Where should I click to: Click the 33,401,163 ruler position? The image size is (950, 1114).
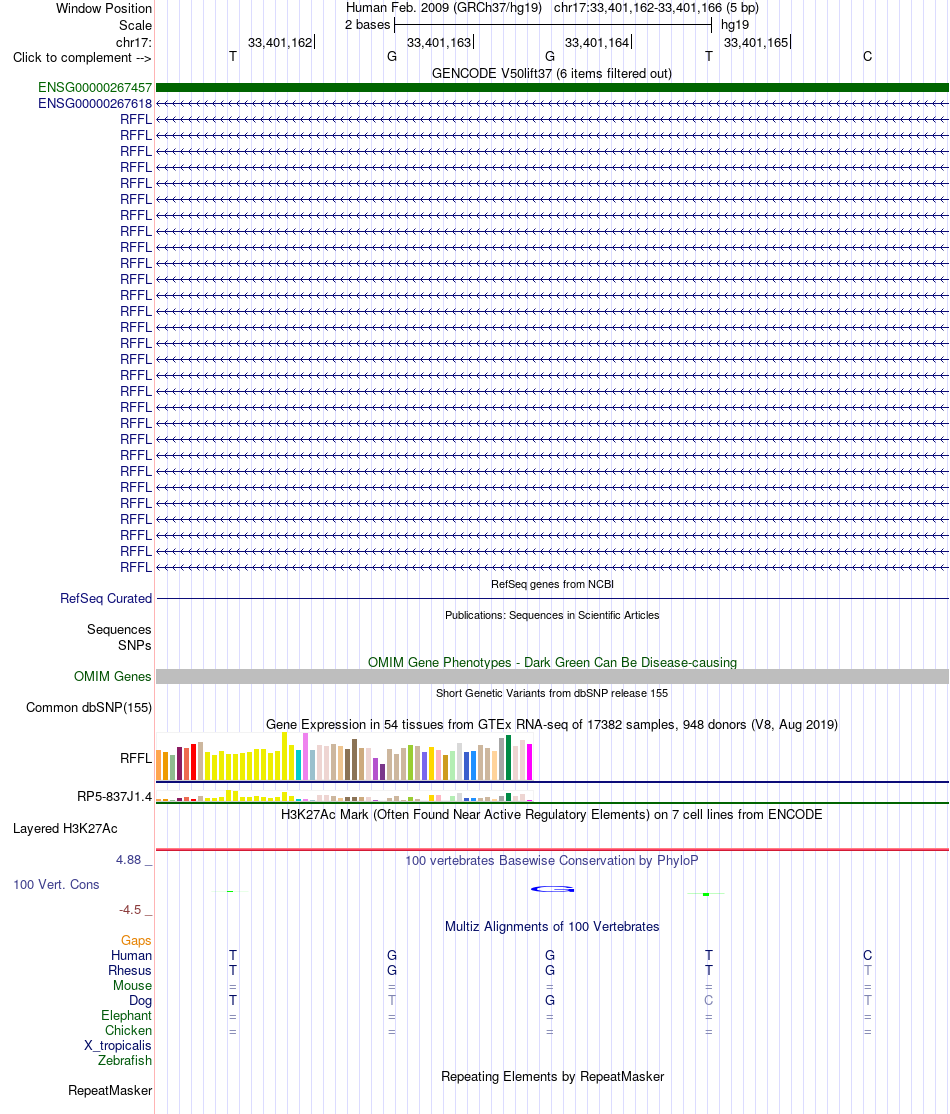pos(439,43)
